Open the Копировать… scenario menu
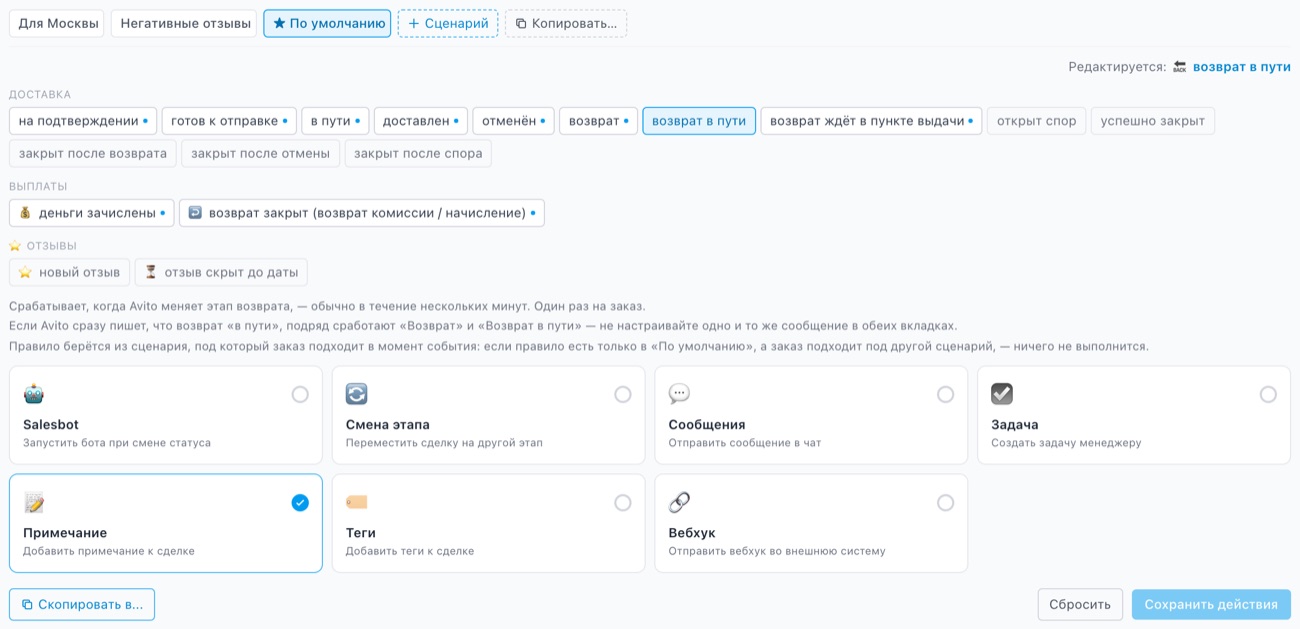Image resolution: width=1300 pixels, height=629 pixels. (x=566, y=23)
